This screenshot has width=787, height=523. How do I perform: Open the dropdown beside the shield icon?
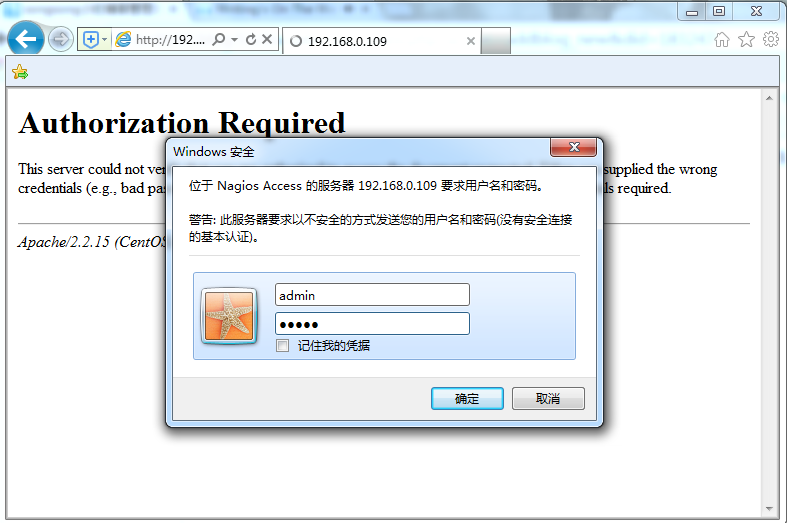tap(104, 39)
